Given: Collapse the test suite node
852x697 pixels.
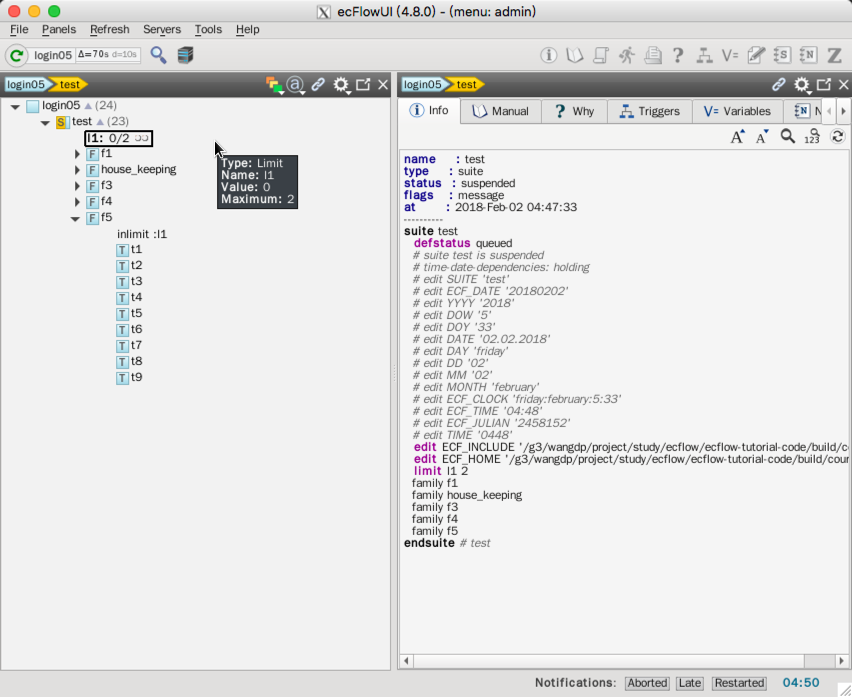Looking at the screenshot, I should [45, 123].
